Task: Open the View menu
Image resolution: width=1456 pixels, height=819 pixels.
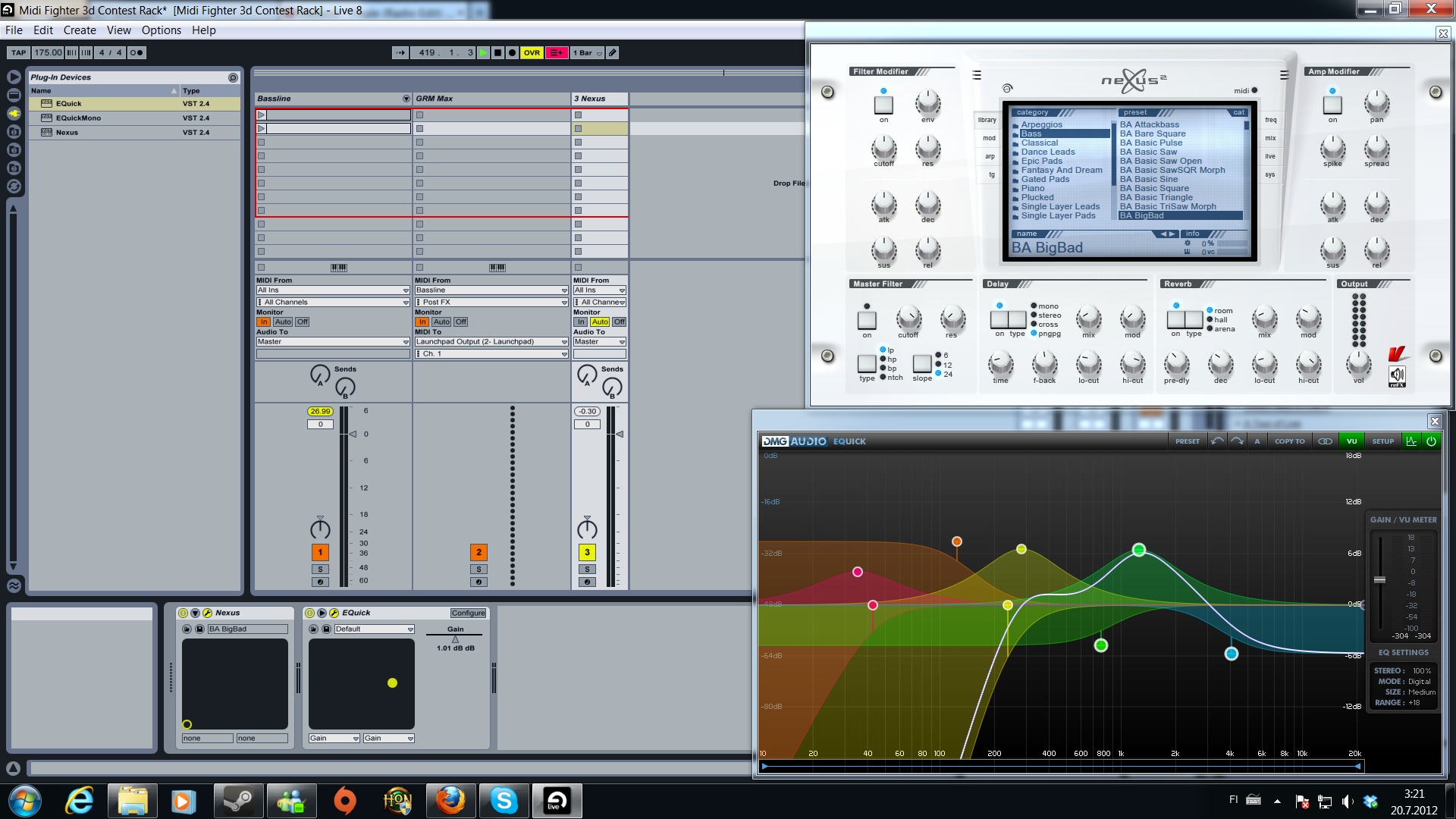Action: tap(118, 30)
